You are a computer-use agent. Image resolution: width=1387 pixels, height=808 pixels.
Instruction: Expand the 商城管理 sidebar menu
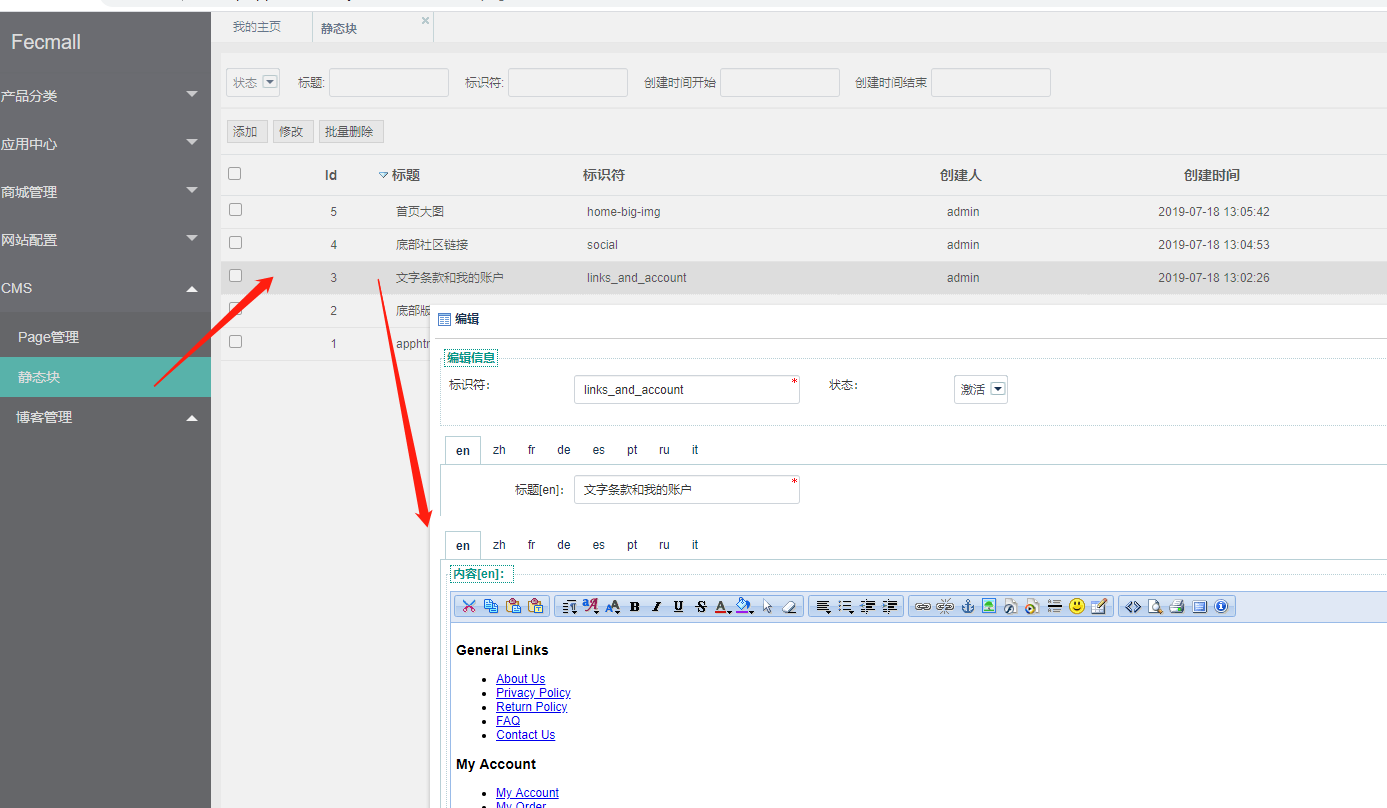point(105,191)
